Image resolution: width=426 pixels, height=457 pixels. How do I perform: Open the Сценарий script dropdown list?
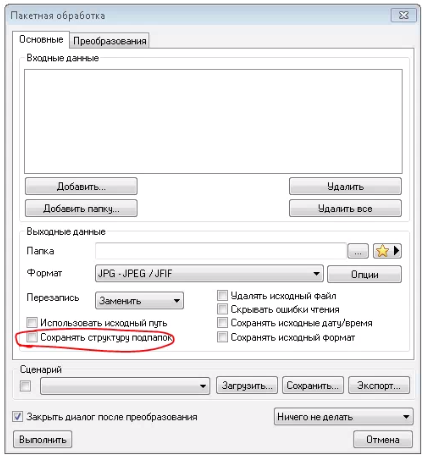pyautogui.click(x=125, y=386)
